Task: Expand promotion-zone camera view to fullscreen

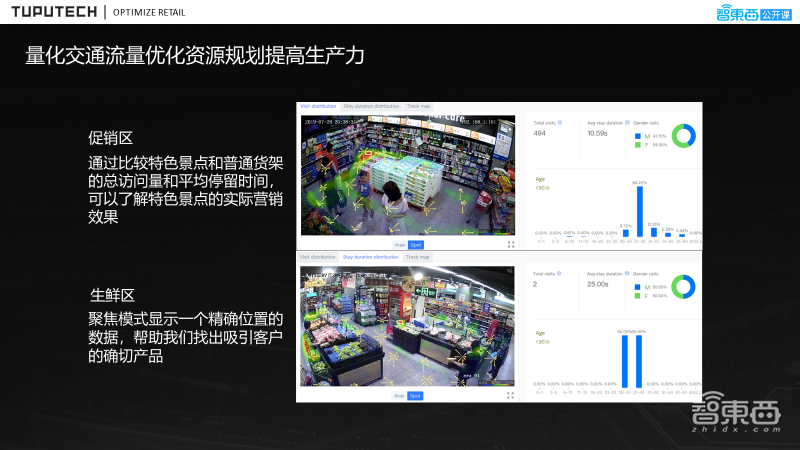Action: (x=511, y=245)
